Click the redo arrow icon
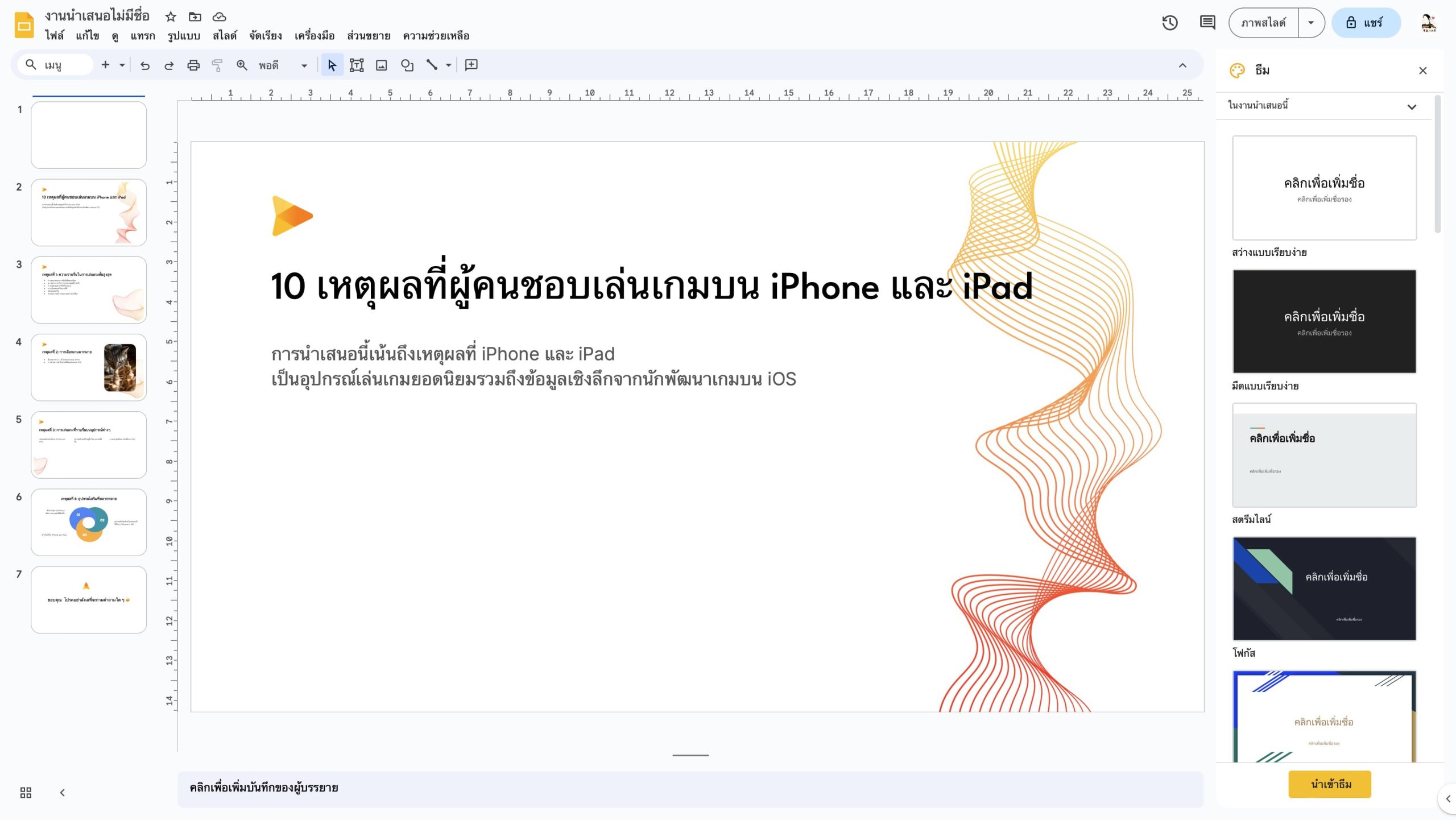Viewport: 1456px width, 820px height. [x=169, y=65]
